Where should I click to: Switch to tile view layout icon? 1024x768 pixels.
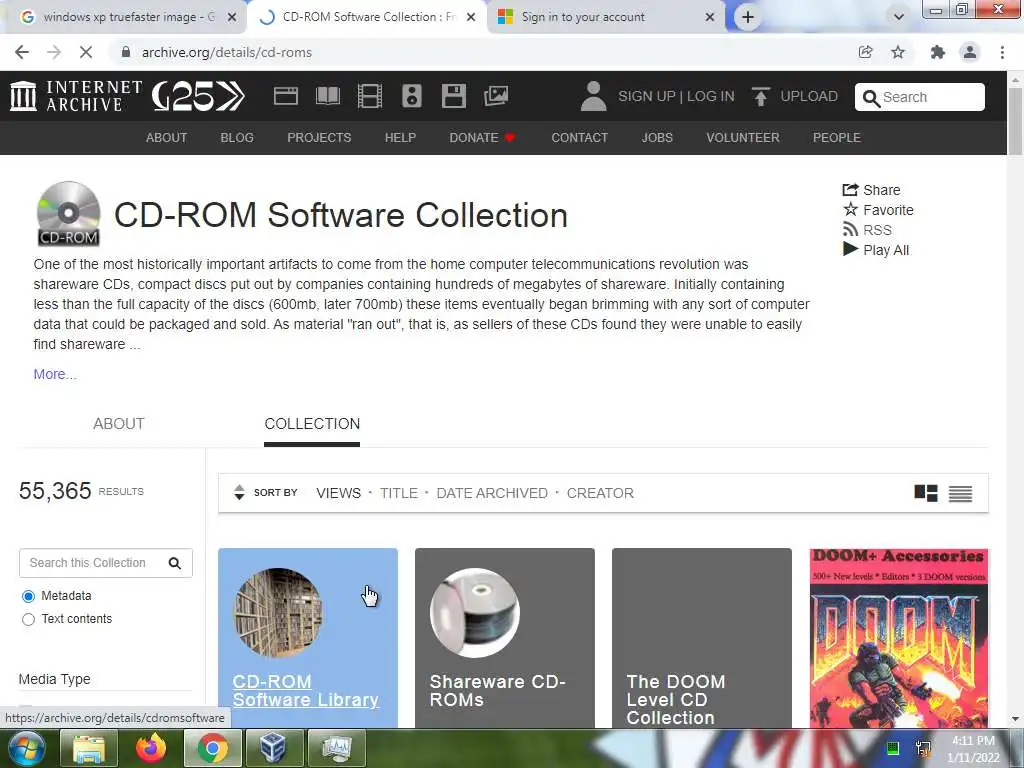click(925, 493)
